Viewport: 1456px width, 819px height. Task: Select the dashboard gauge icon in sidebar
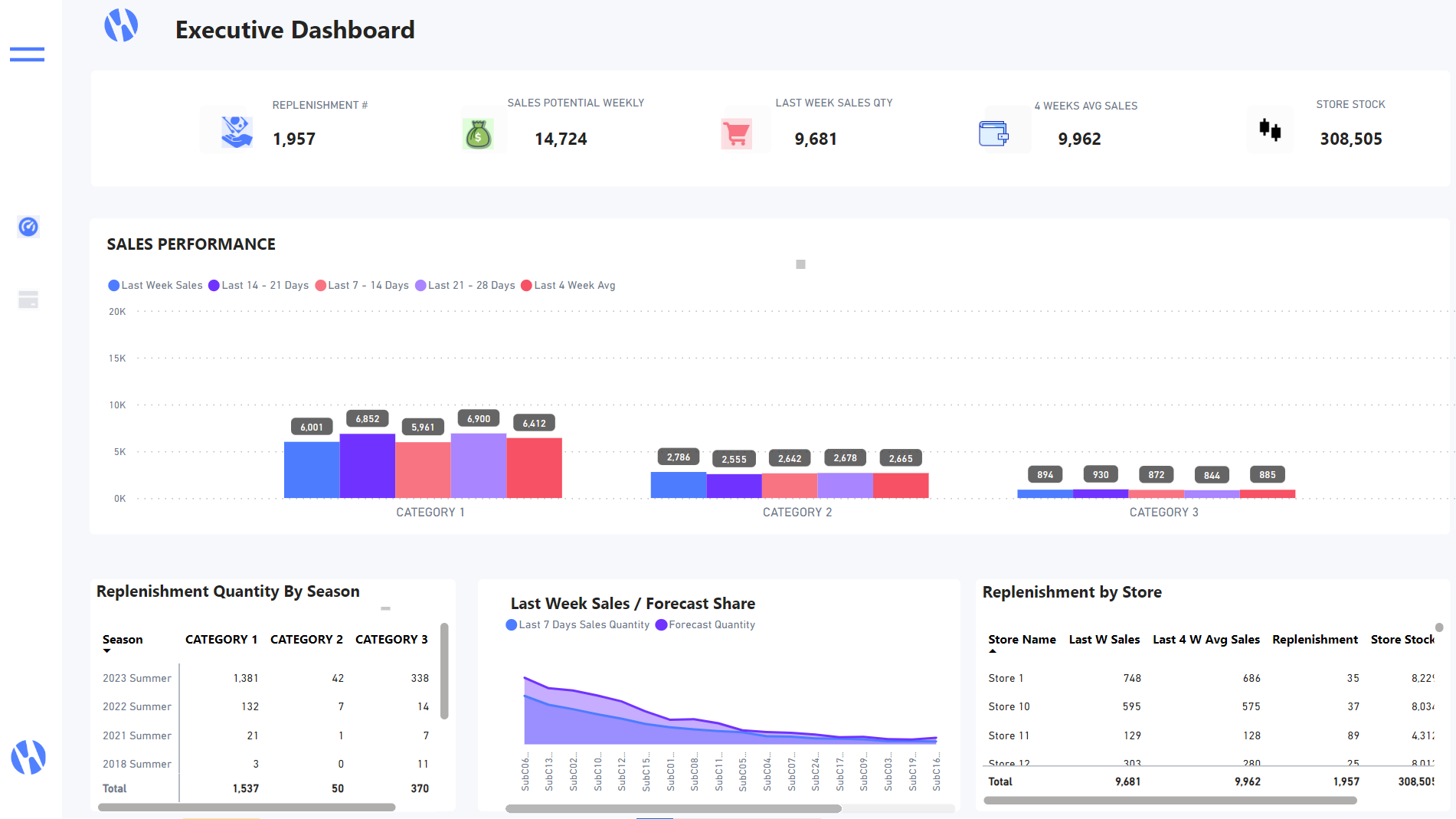pyautogui.click(x=28, y=227)
